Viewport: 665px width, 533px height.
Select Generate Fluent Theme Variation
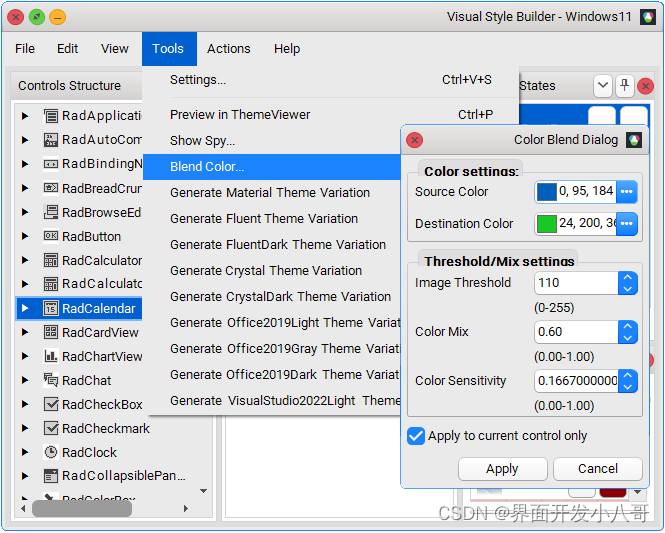[x=272, y=218]
